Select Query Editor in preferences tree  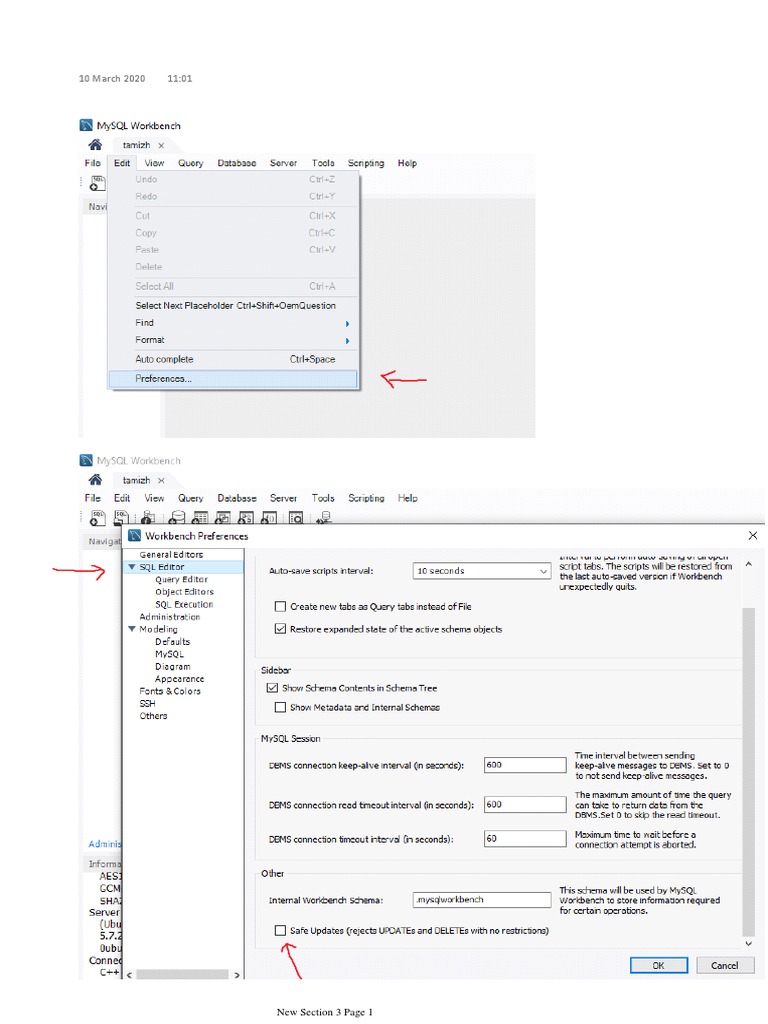pos(182,579)
